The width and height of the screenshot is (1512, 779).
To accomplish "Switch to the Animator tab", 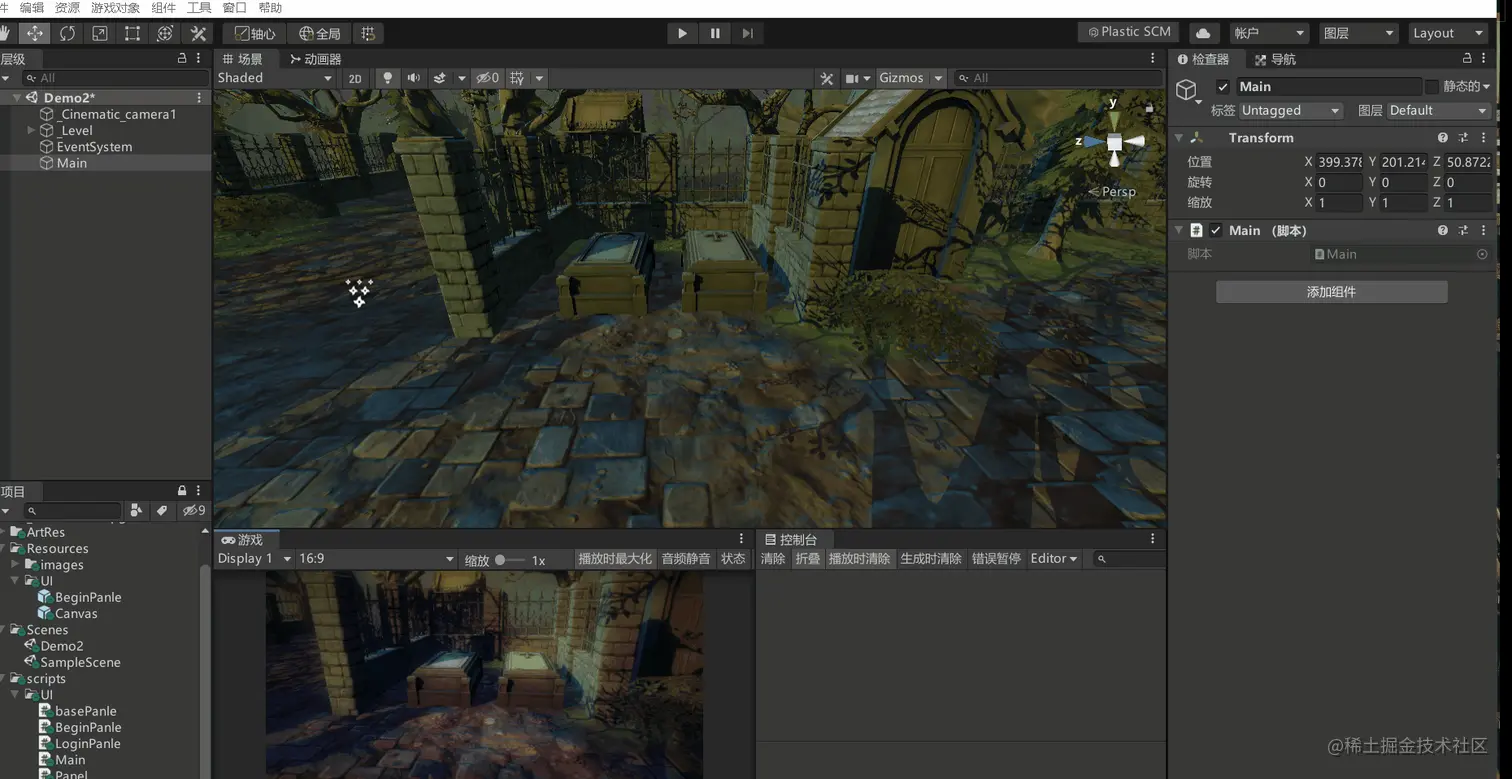I will coord(315,59).
